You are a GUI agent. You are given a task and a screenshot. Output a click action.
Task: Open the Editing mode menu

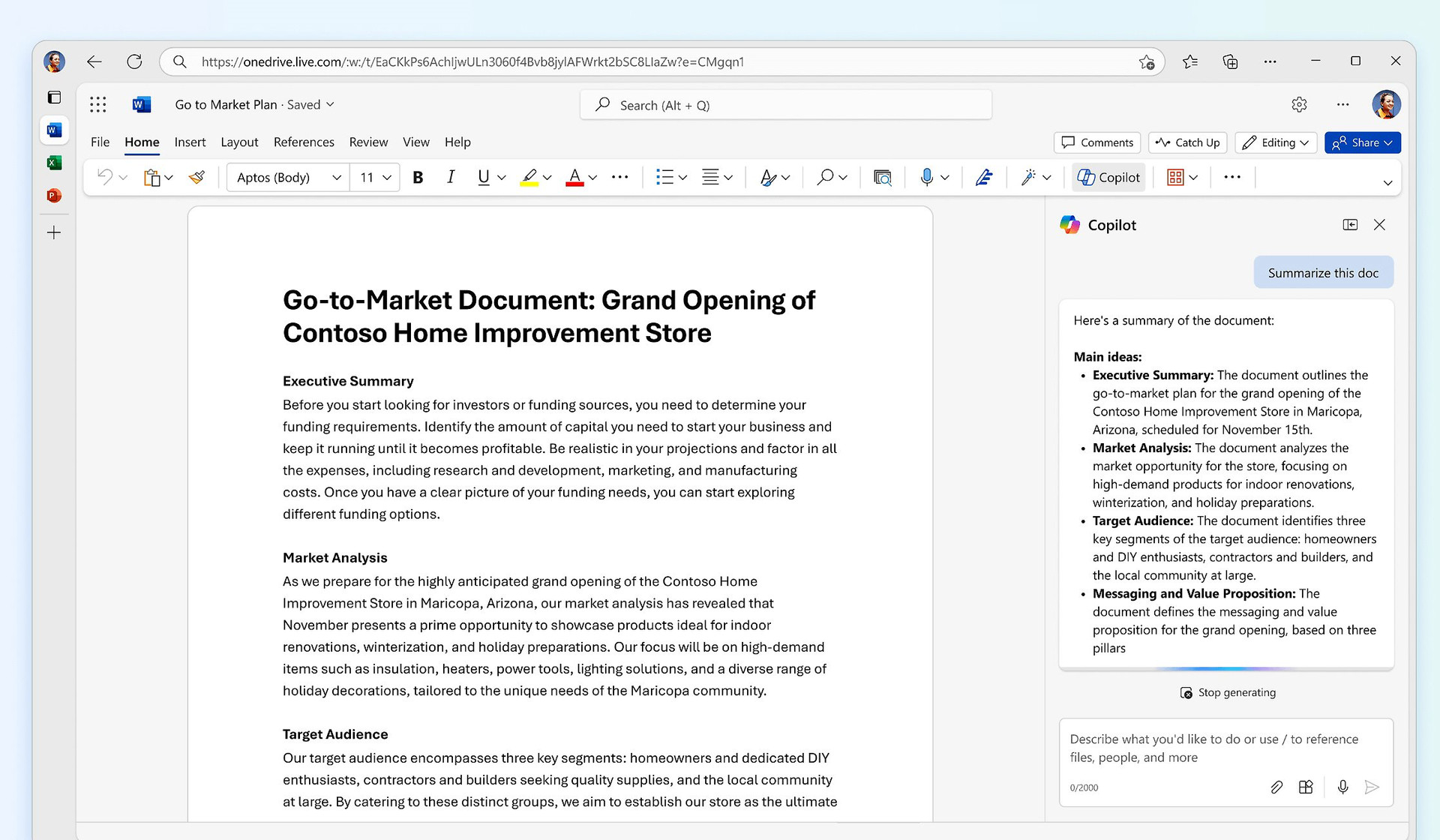(1276, 142)
